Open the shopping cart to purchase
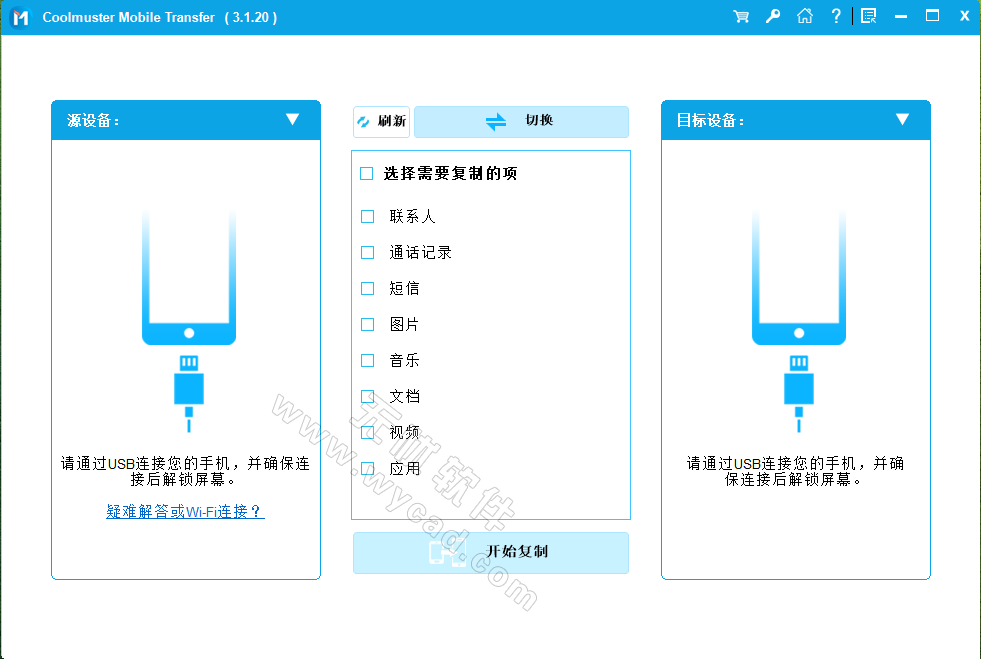This screenshot has width=981, height=659. (x=740, y=16)
